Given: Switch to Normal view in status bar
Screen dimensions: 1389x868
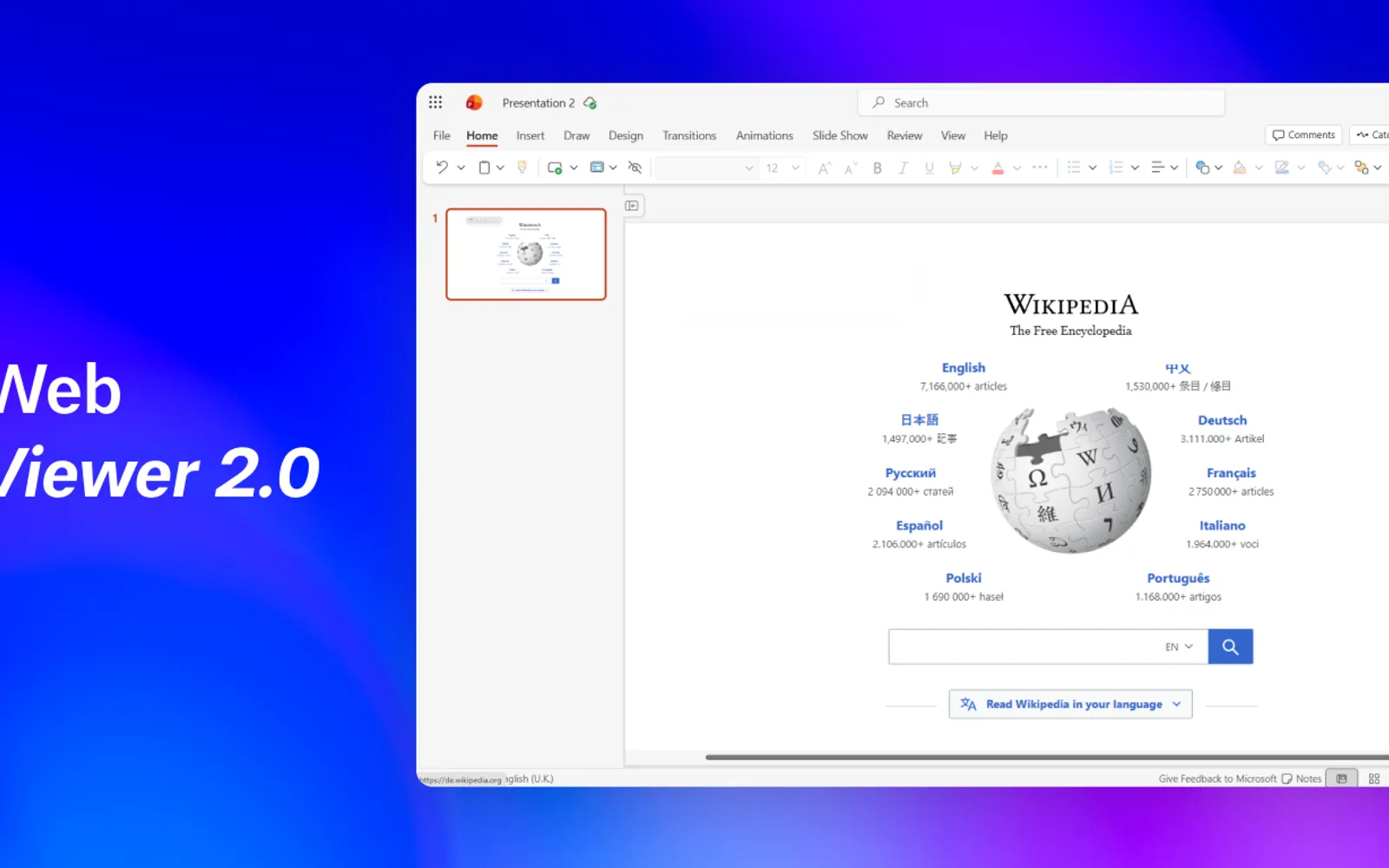Looking at the screenshot, I should [1341, 779].
